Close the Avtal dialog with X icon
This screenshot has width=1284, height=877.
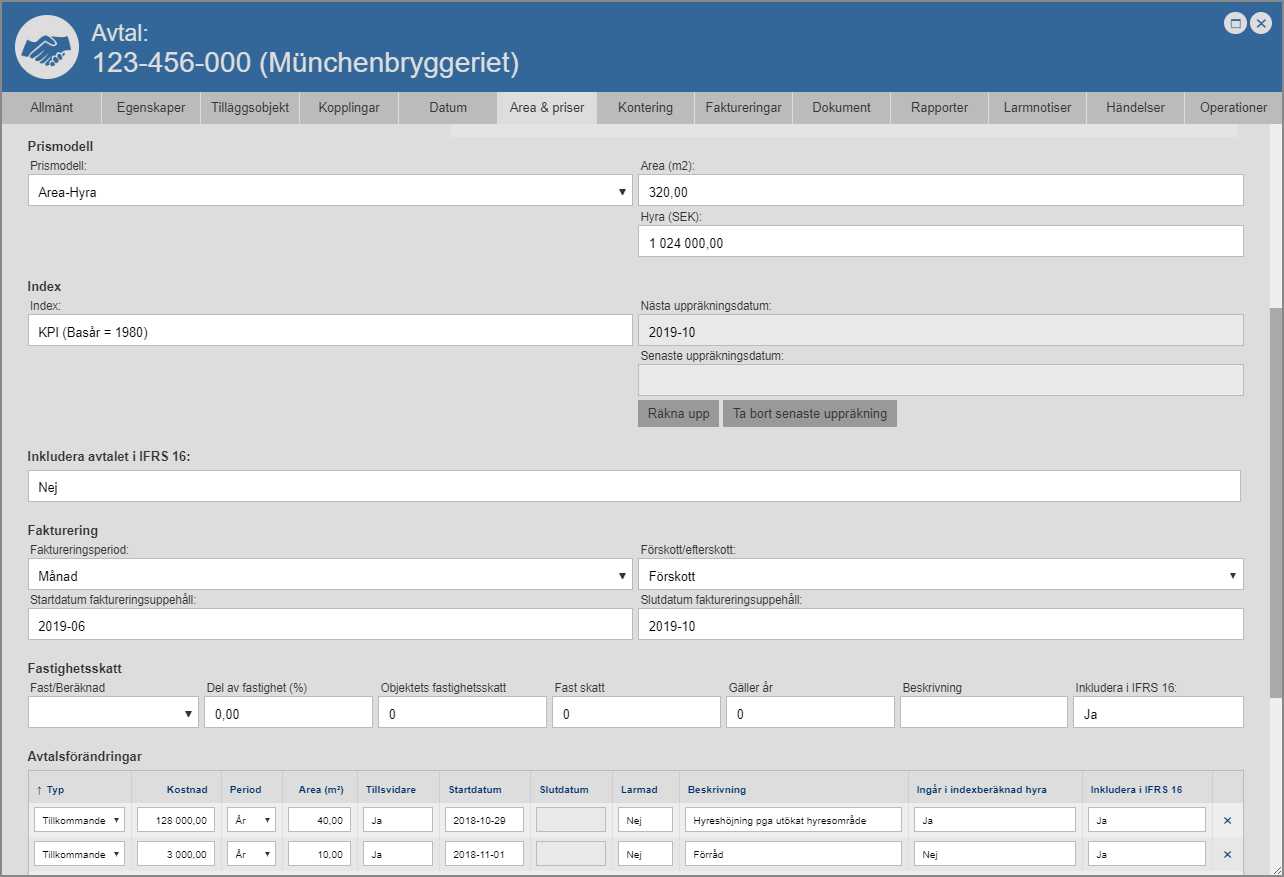[x=1259, y=24]
